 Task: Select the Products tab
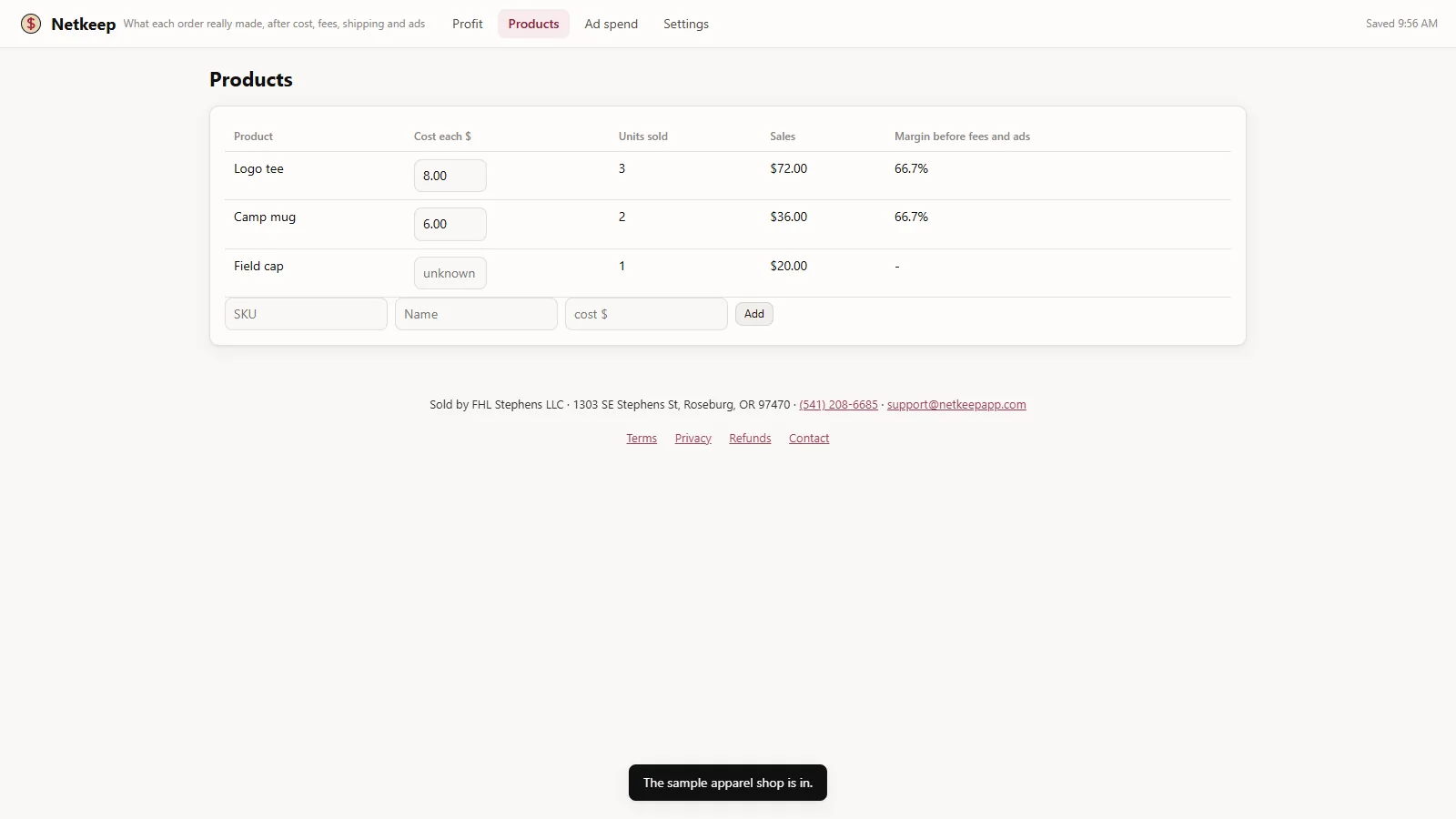(533, 24)
